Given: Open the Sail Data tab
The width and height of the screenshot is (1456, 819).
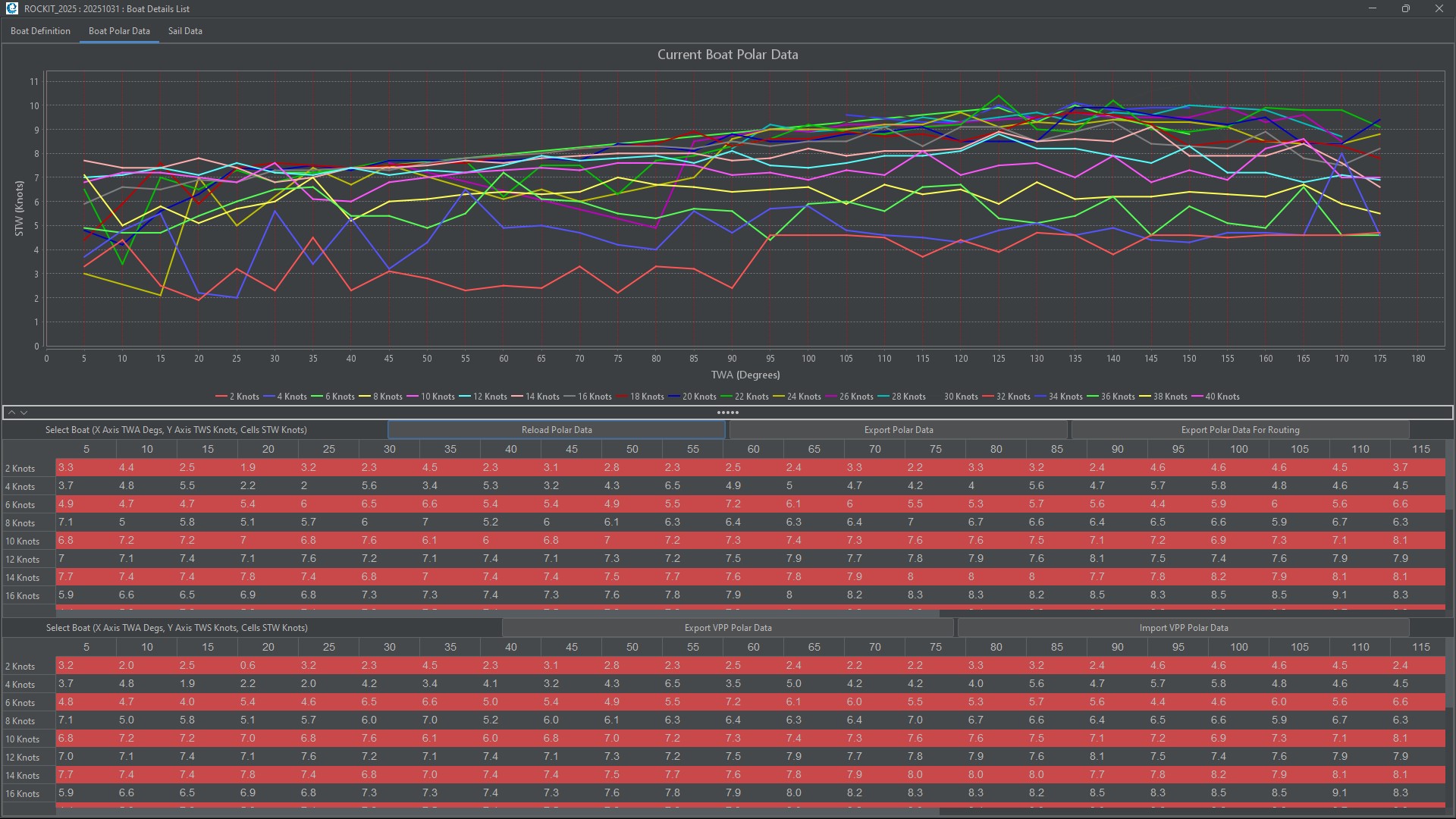Looking at the screenshot, I should click(185, 31).
